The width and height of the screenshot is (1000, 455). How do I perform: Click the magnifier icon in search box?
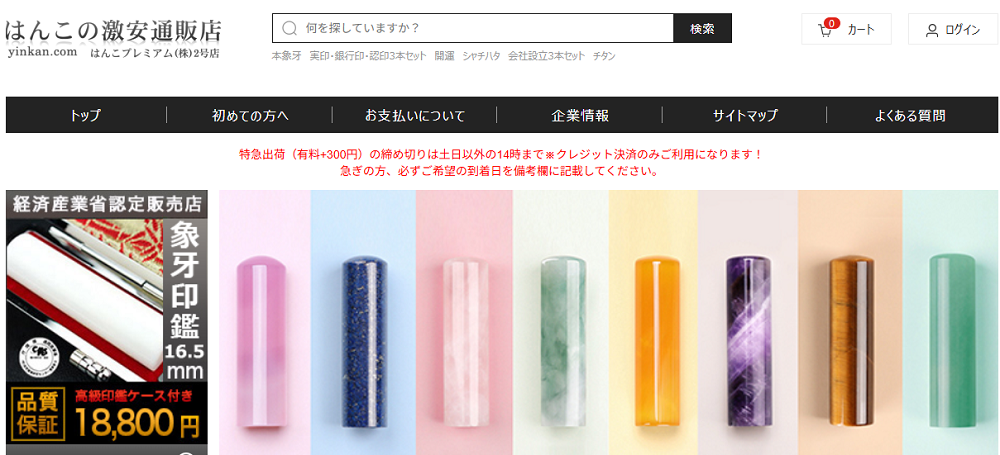pyautogui.click(x=290, y=28)
